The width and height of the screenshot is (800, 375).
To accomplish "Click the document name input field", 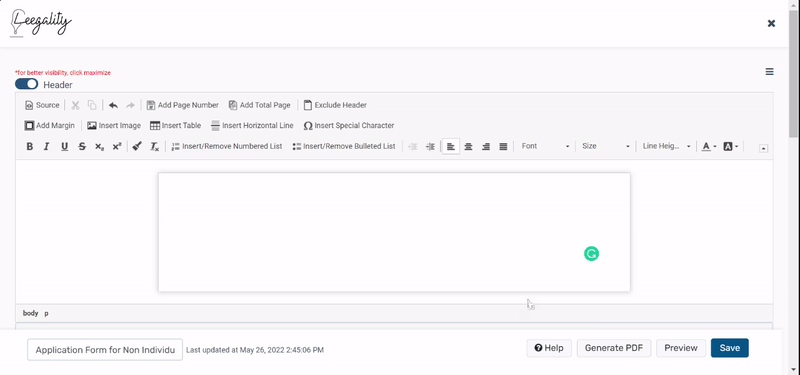I will (105, 350).
